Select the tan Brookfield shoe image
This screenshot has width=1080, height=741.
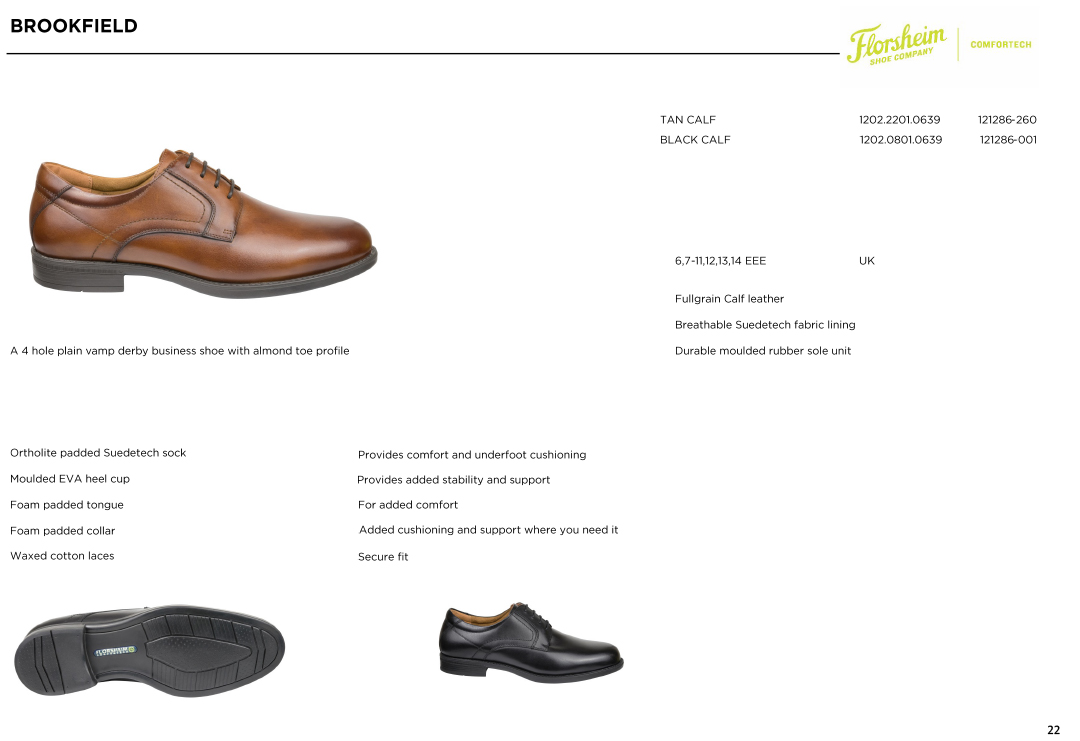point(204,222)
